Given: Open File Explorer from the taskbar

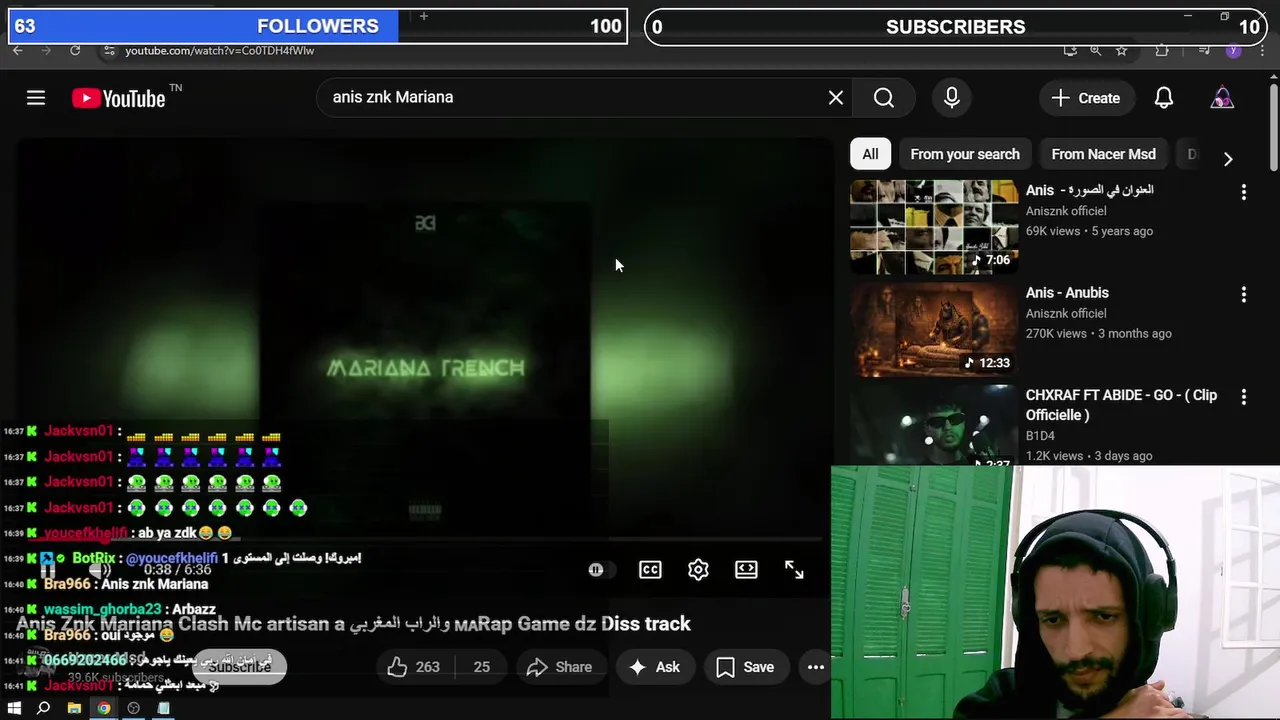Looking at the screenshot, I should point(74,708).
